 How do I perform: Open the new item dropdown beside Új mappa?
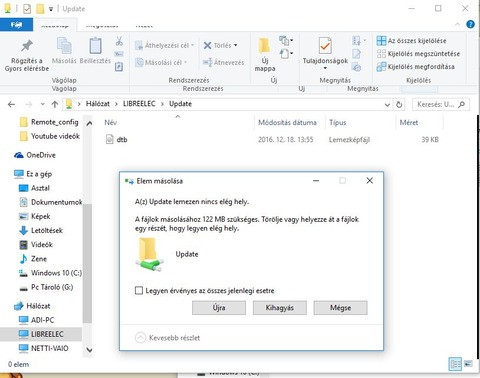coord(286,41)
